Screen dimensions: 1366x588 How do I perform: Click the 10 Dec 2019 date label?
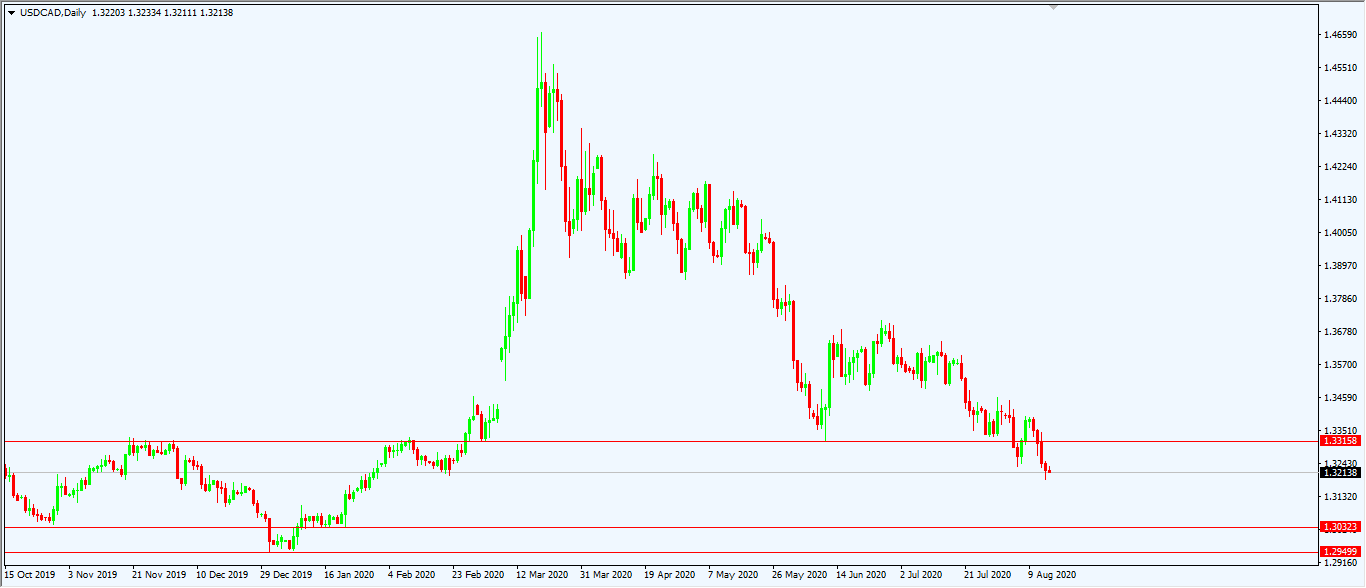222,575
